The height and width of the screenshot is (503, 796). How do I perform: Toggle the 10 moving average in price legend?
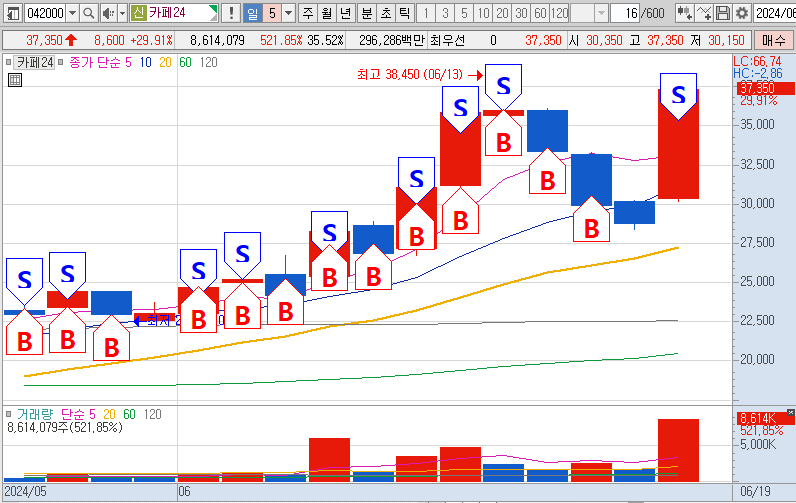[146, 62]
